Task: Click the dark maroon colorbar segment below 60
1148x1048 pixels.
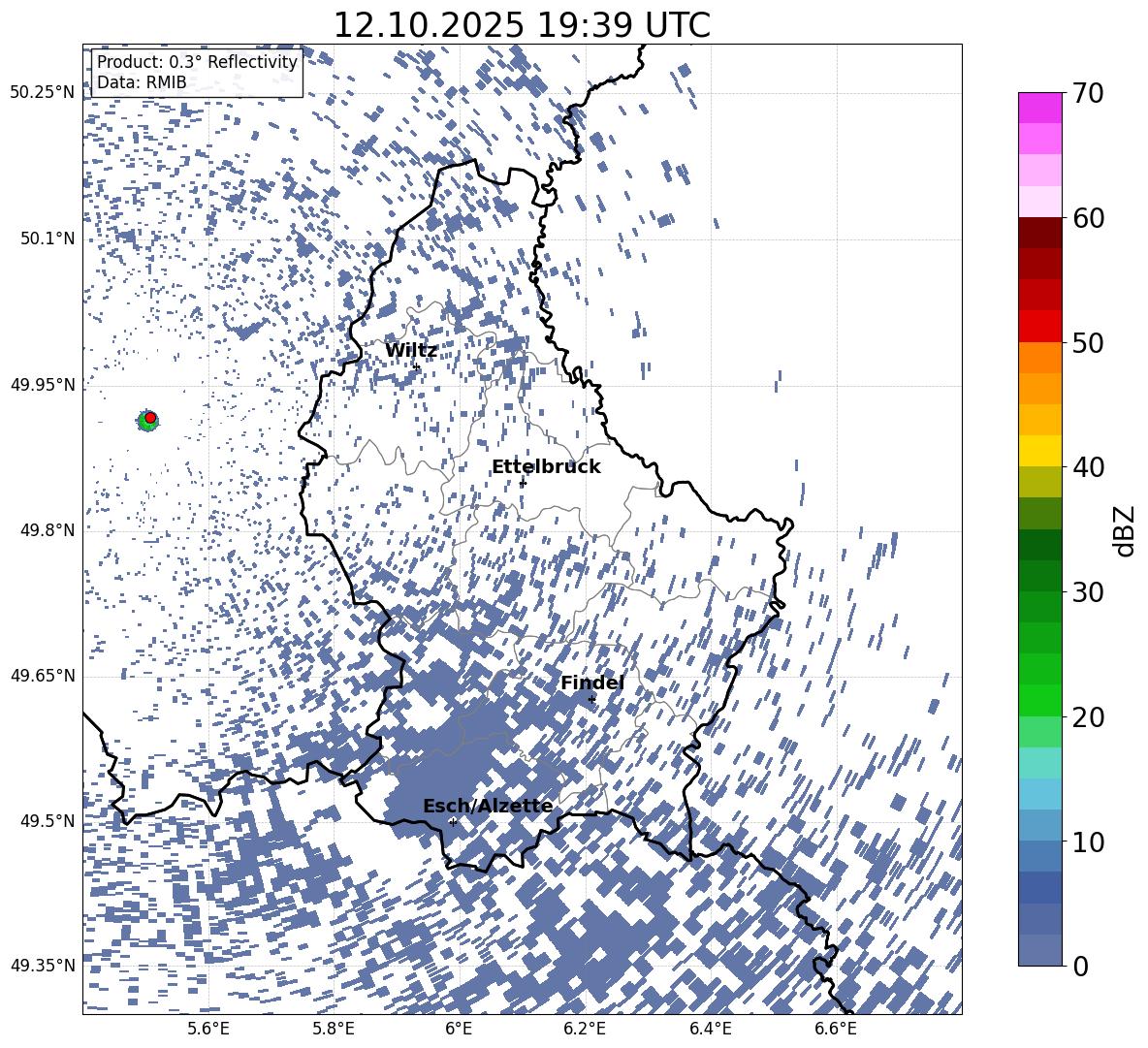Action: click(1039, 233)
